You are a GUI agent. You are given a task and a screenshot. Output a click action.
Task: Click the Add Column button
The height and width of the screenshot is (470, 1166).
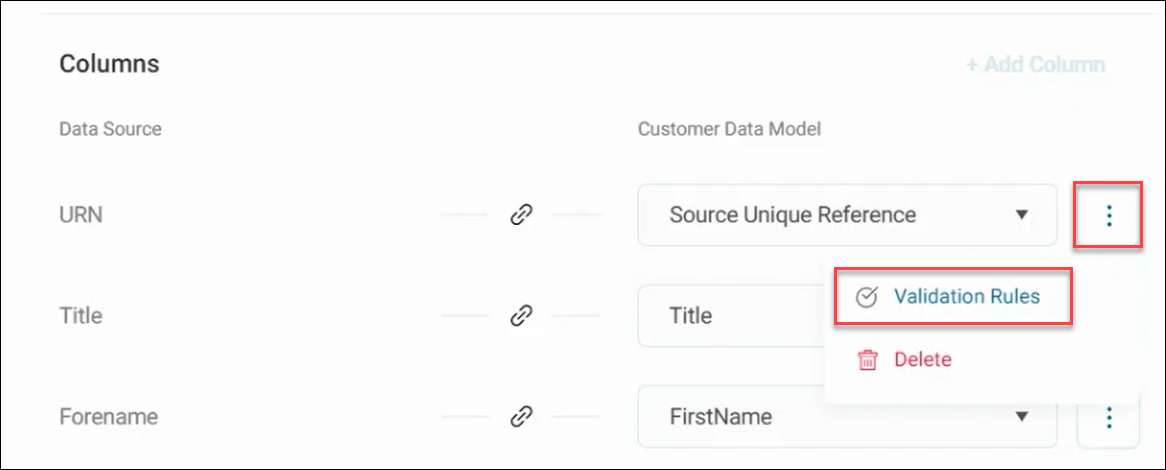(1035, 65)
